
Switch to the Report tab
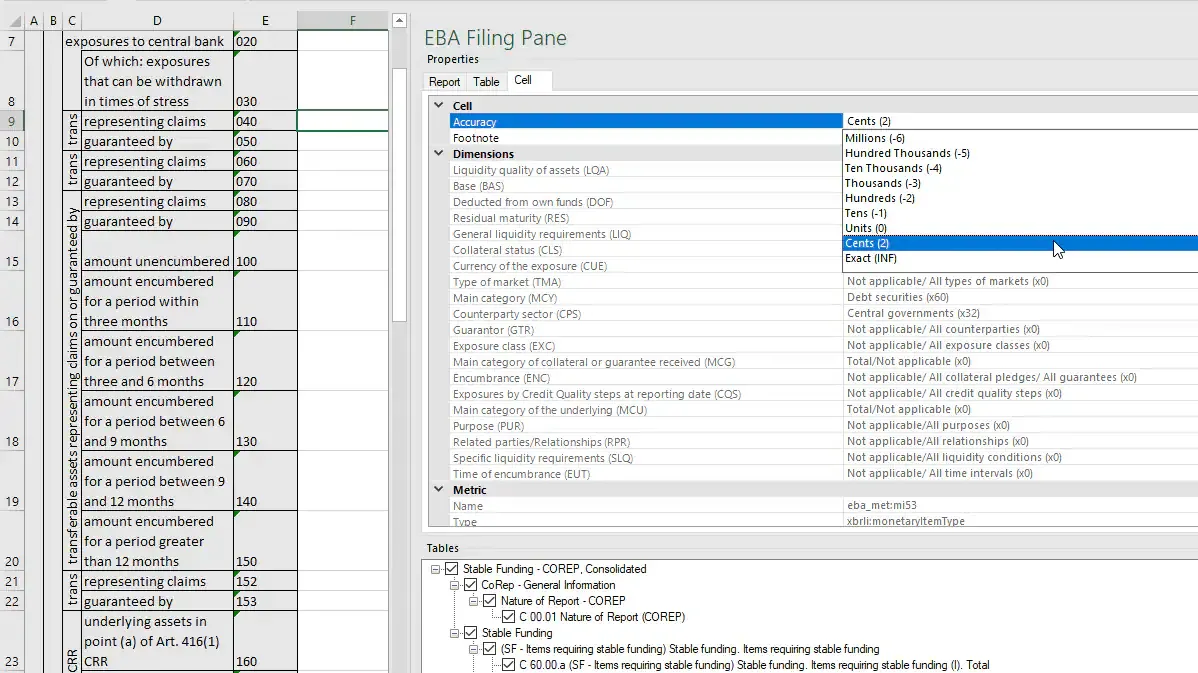coord(444,82)
